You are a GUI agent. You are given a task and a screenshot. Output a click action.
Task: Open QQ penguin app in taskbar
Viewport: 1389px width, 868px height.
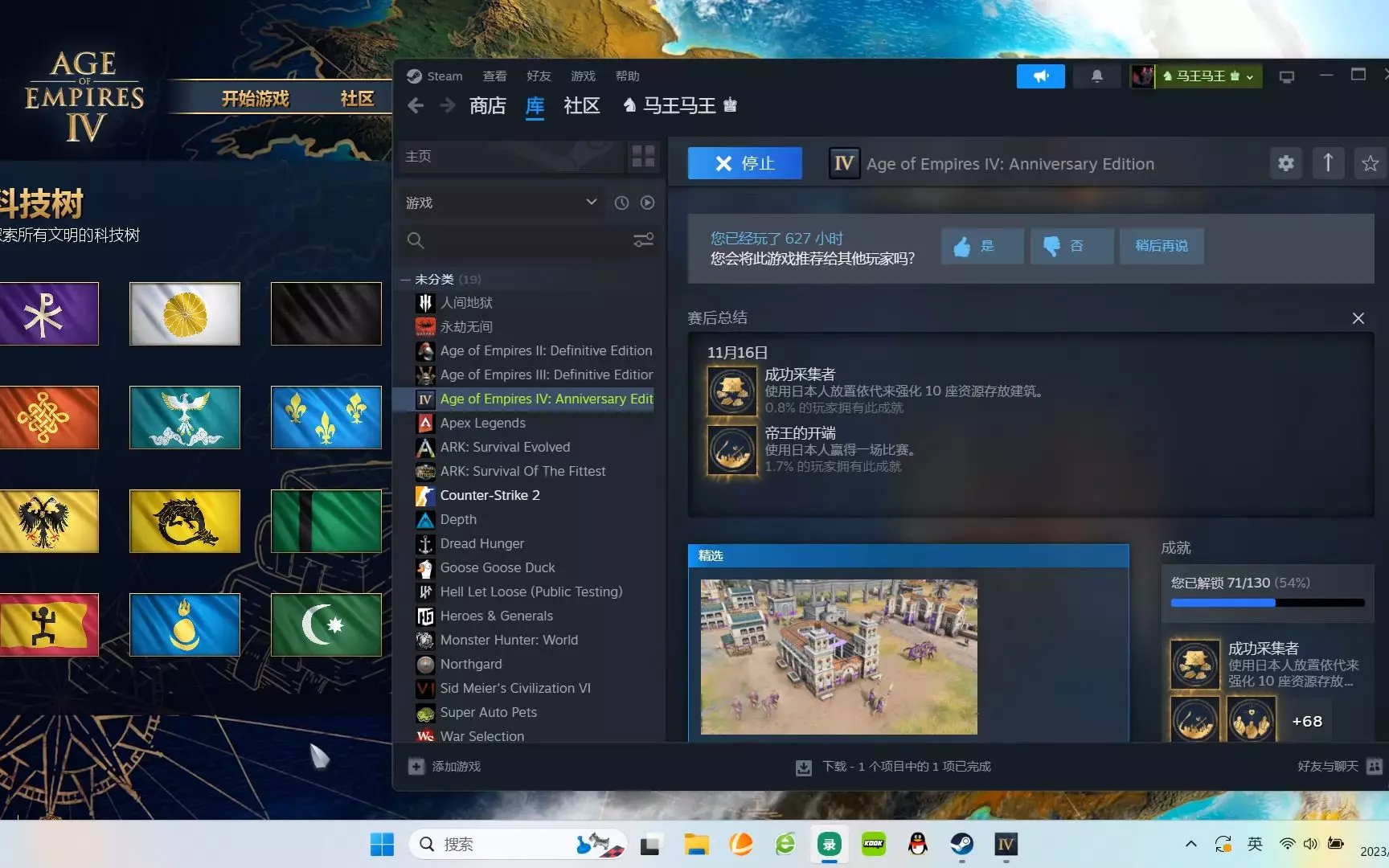(x=918, y=844)
